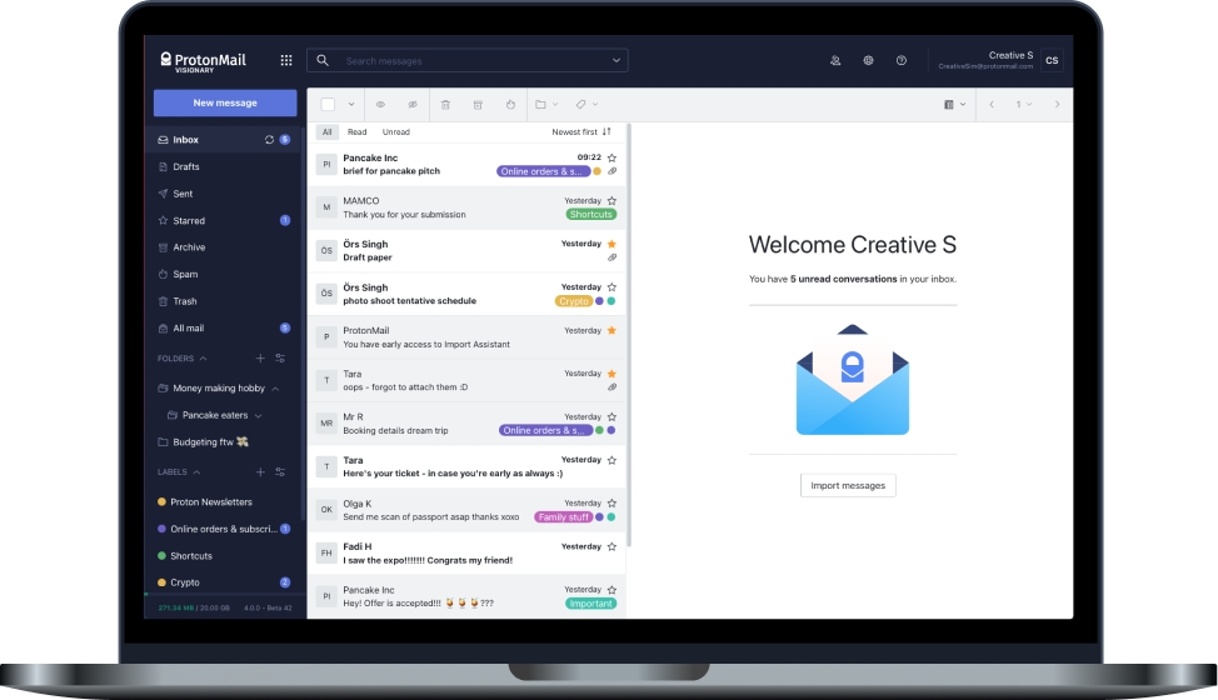Open the help menu question-mark icon
The height and width of the screenshot is (700, 1218).
coord(901,60)
